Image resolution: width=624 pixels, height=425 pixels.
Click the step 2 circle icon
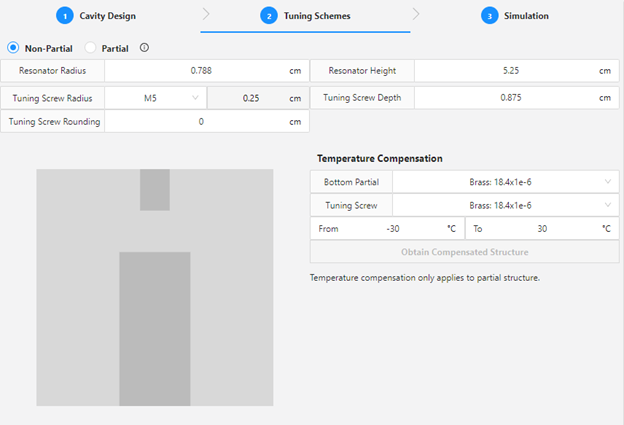tap(269, 16)
